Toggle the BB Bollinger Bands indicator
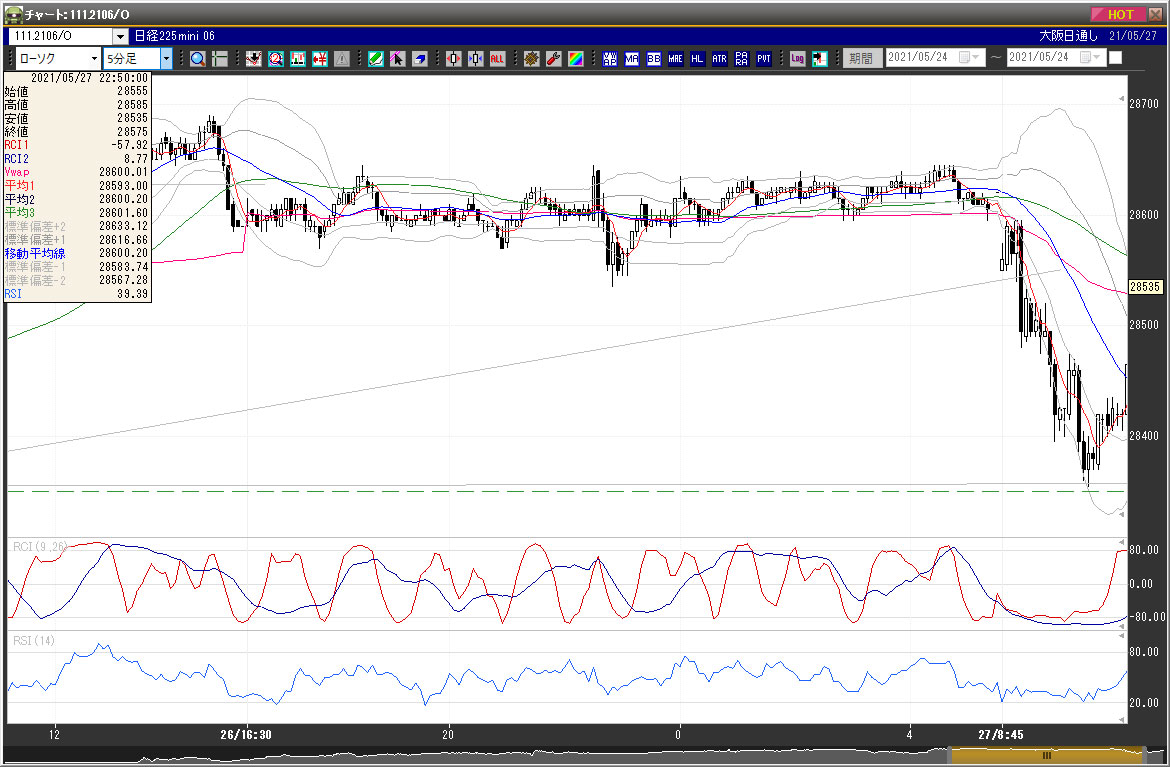Viewport: 1170px width, 767px height. (653, 58)
